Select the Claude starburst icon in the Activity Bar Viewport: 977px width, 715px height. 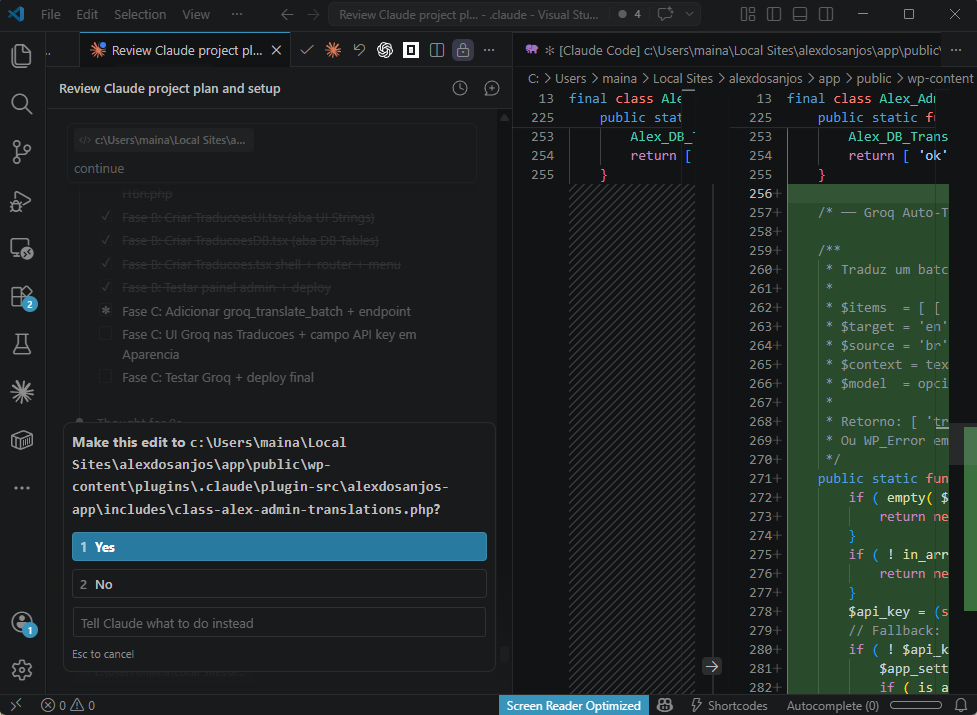21,391
